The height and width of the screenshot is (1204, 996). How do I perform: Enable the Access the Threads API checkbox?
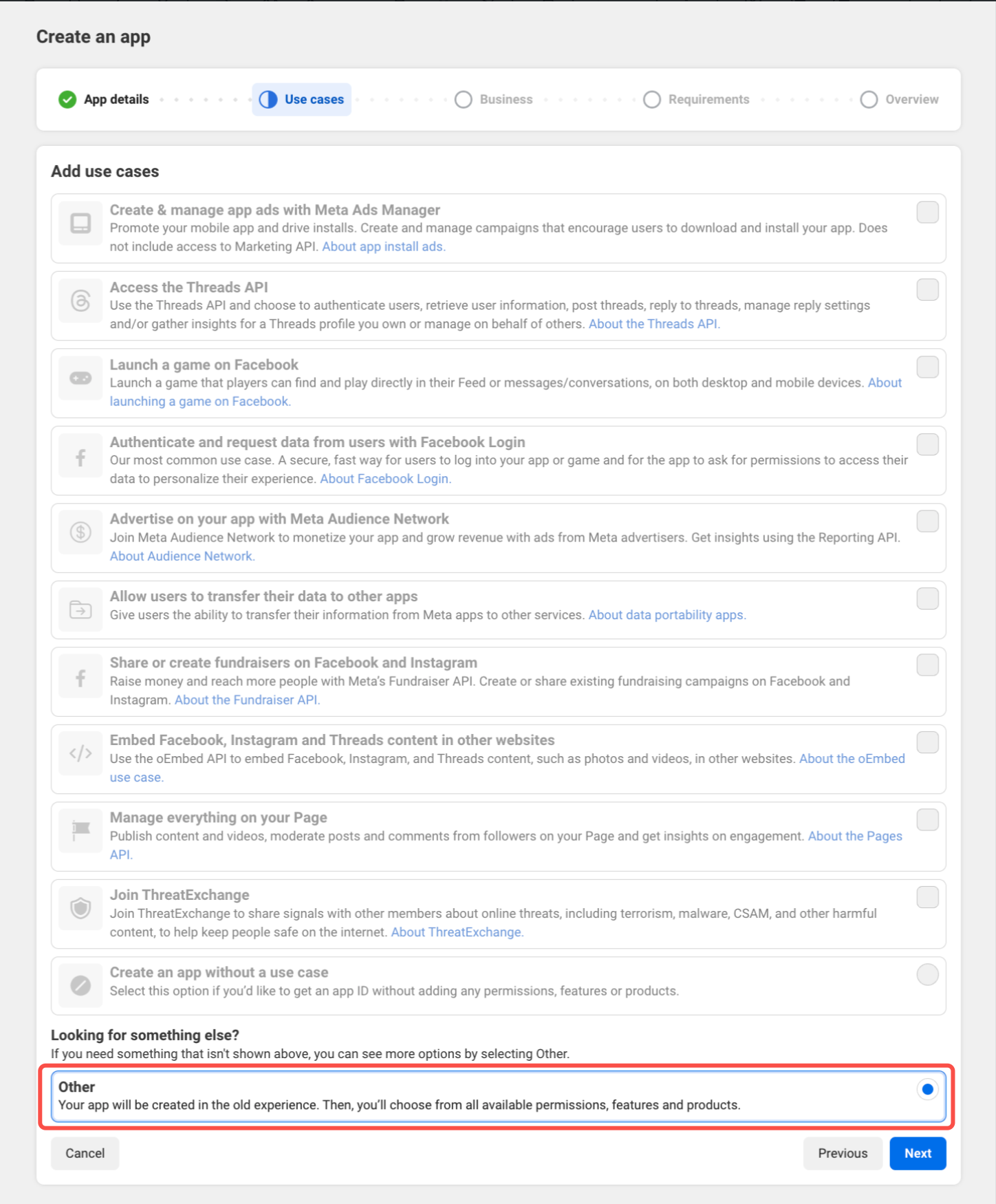tap(927, 290)
